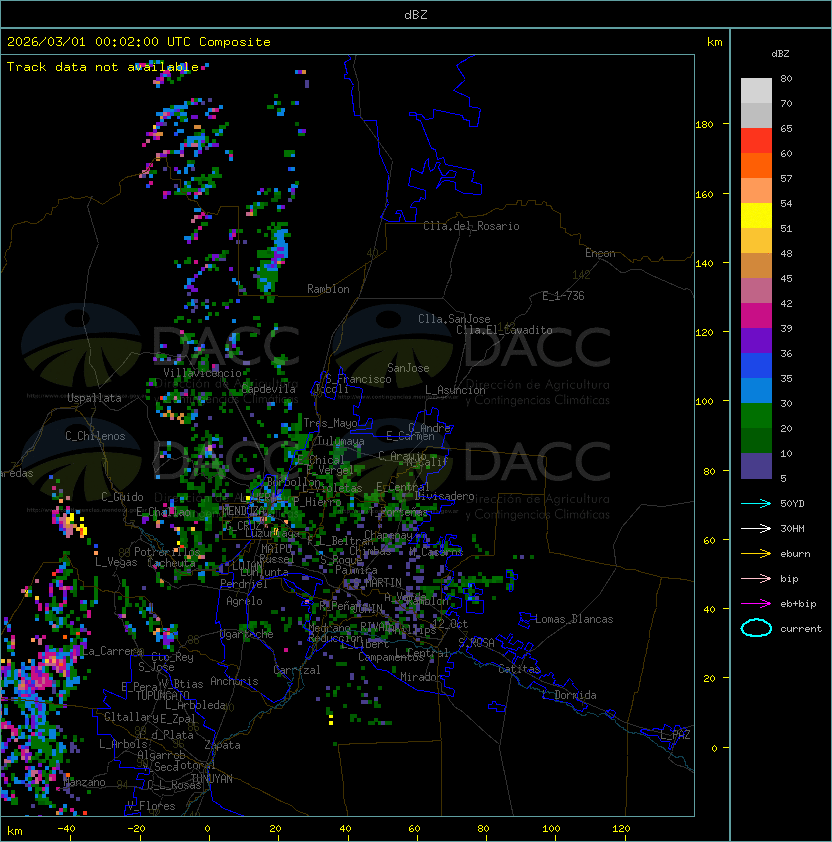The image size is (832, 842).
Task: Click the 'Encon' place label on map
Action: (600, 253)
